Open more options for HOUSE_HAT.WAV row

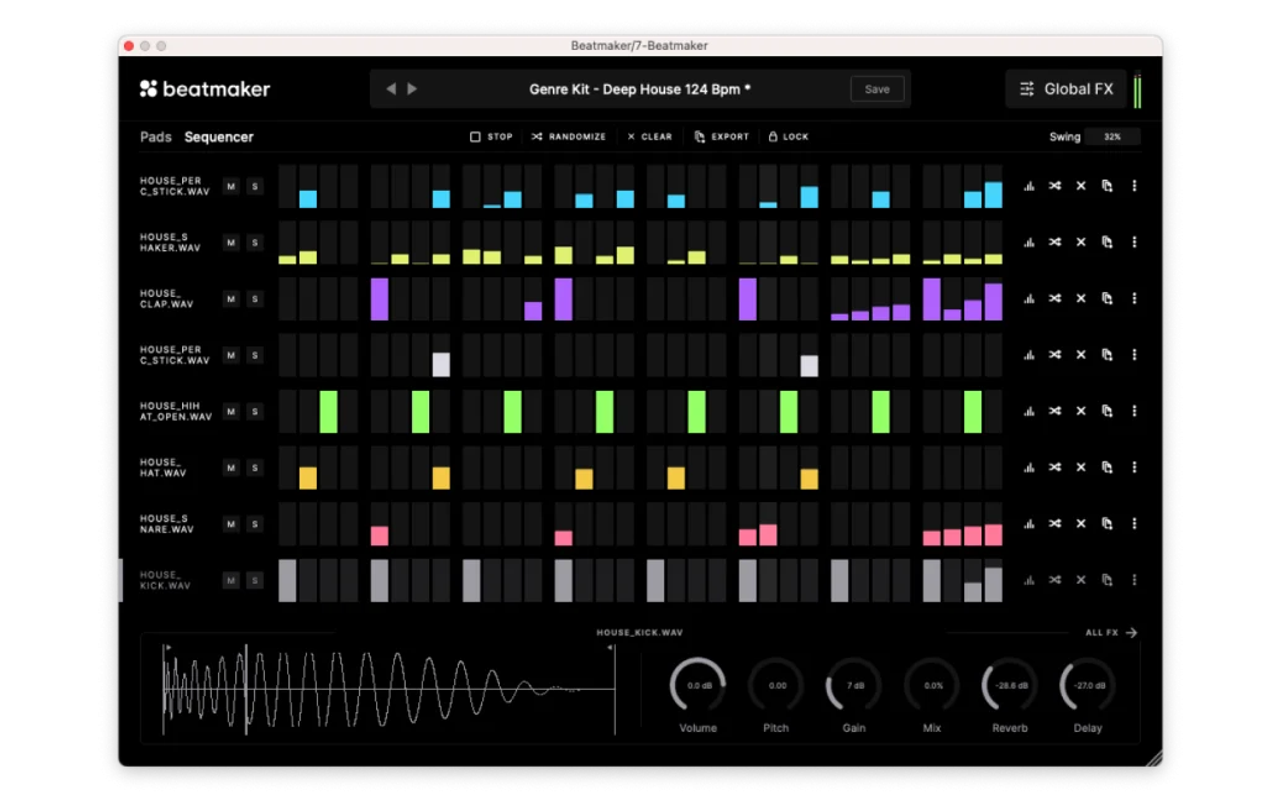(x=1134, y=467)
